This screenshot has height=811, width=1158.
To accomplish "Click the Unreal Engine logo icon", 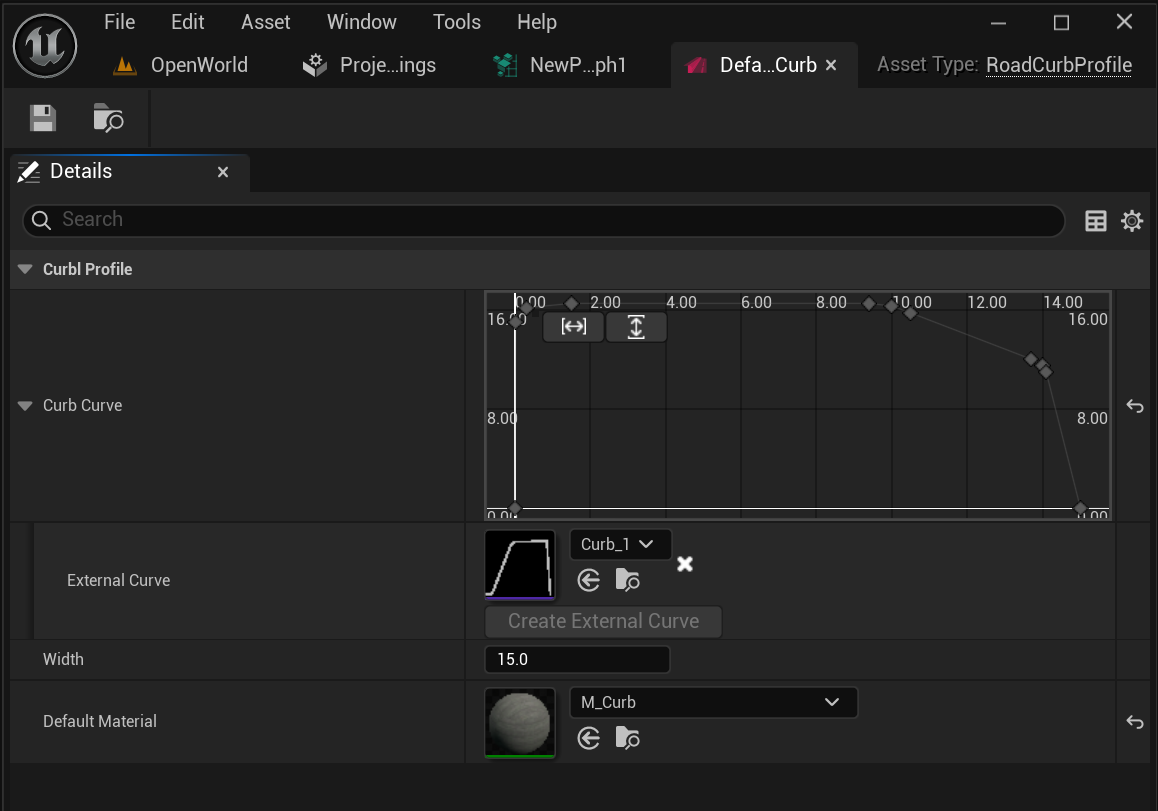I will (x=45, y=46).
